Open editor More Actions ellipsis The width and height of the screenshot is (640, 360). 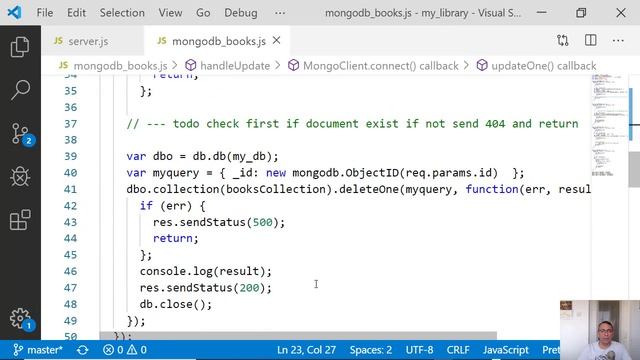coord(618,40)
